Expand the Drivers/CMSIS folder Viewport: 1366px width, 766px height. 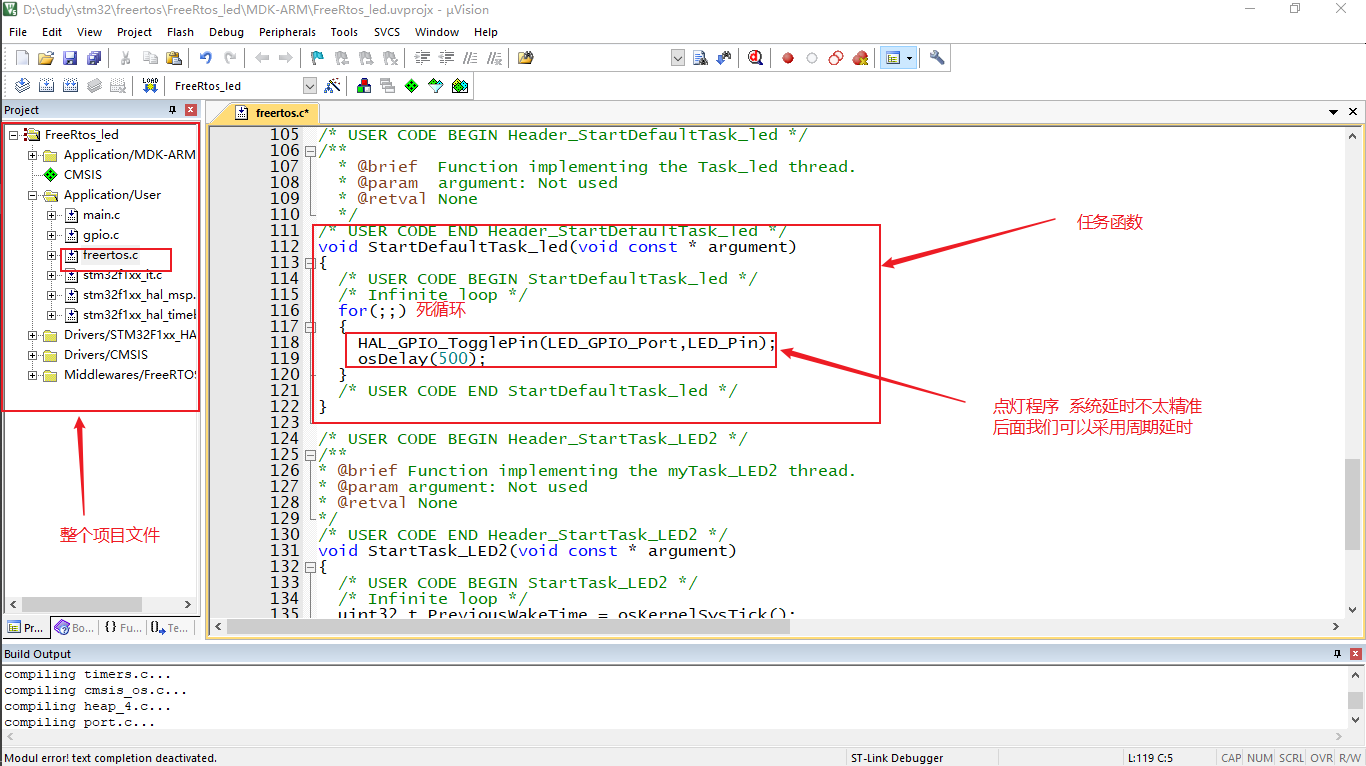33,355
